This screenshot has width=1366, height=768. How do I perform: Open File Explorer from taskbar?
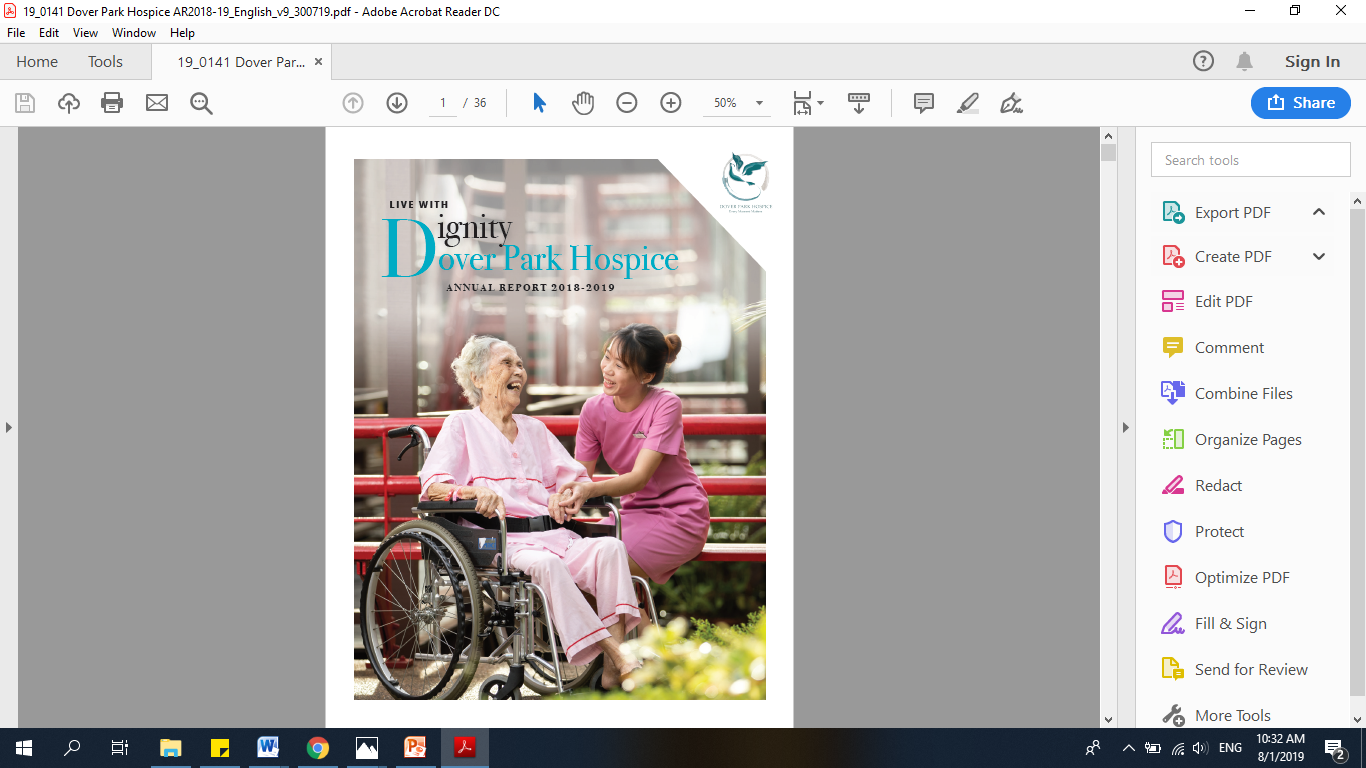click(x=171, y=748)
